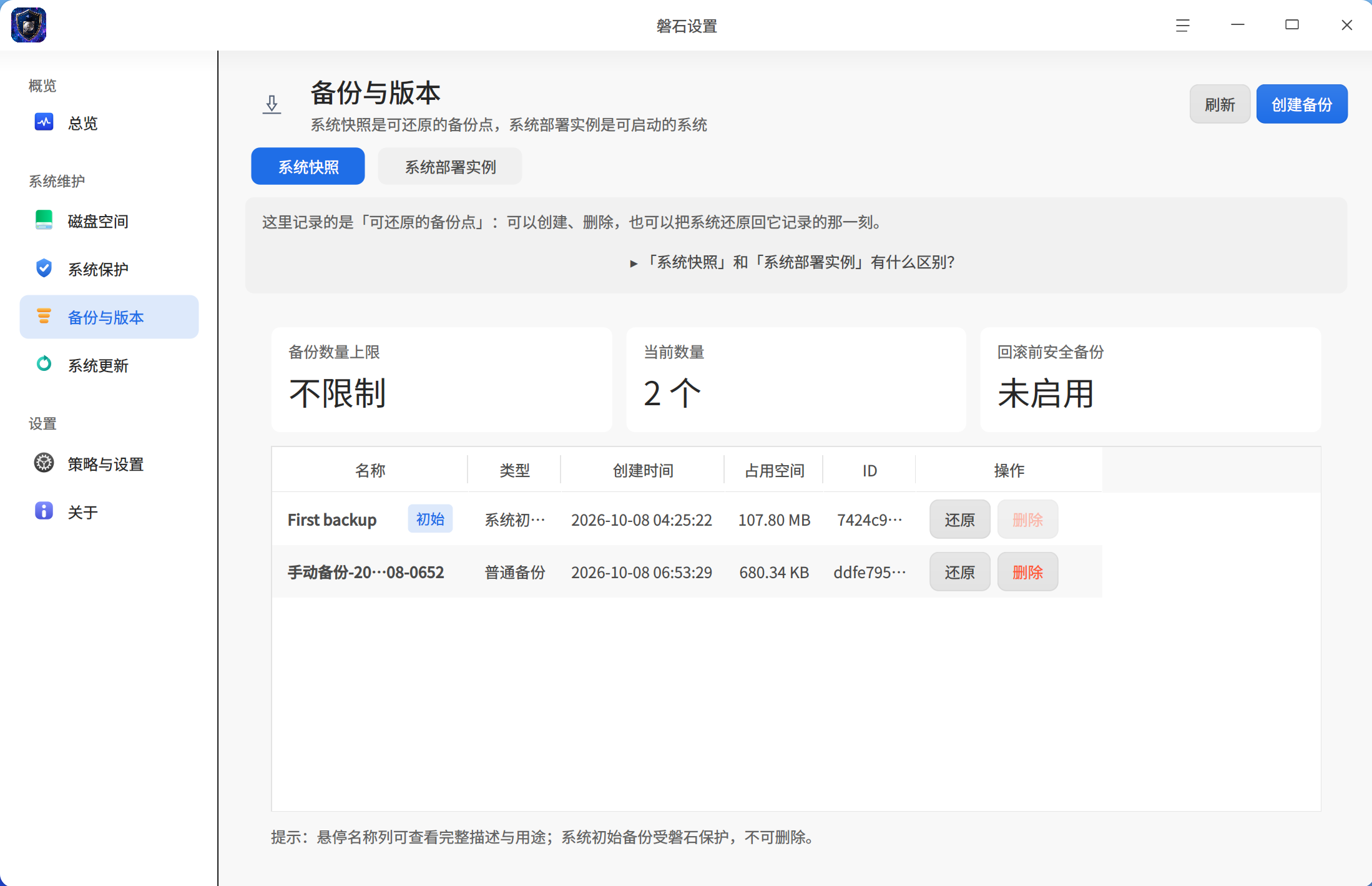This screenshot has height=886, width=1372.
Task: Open the hamburger menu in title bar
Action: (x=1182, y=26)
